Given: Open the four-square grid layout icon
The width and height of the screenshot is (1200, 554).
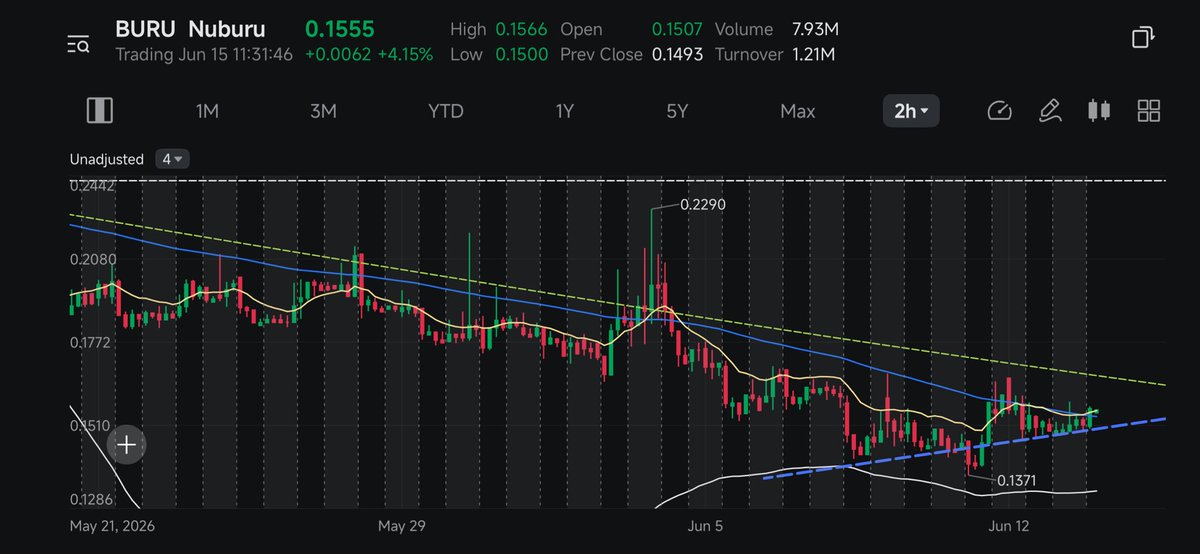Looking at the screenshot, I should 1149,111.
